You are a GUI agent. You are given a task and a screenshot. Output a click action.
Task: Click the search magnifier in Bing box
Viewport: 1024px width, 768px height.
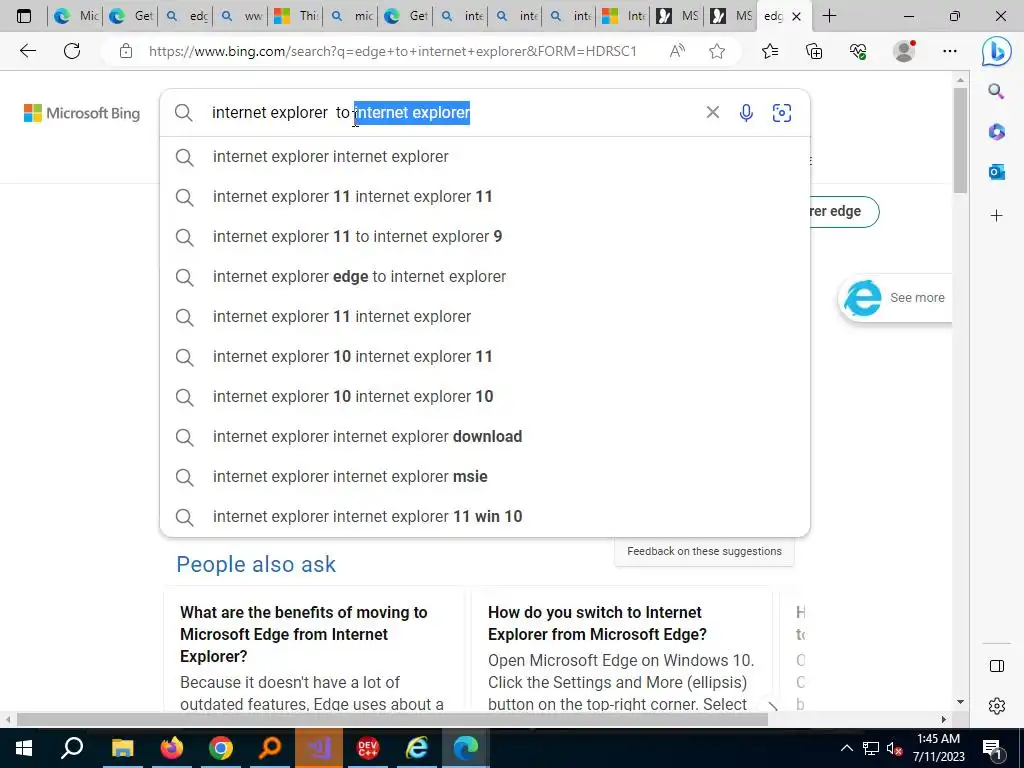184,113
